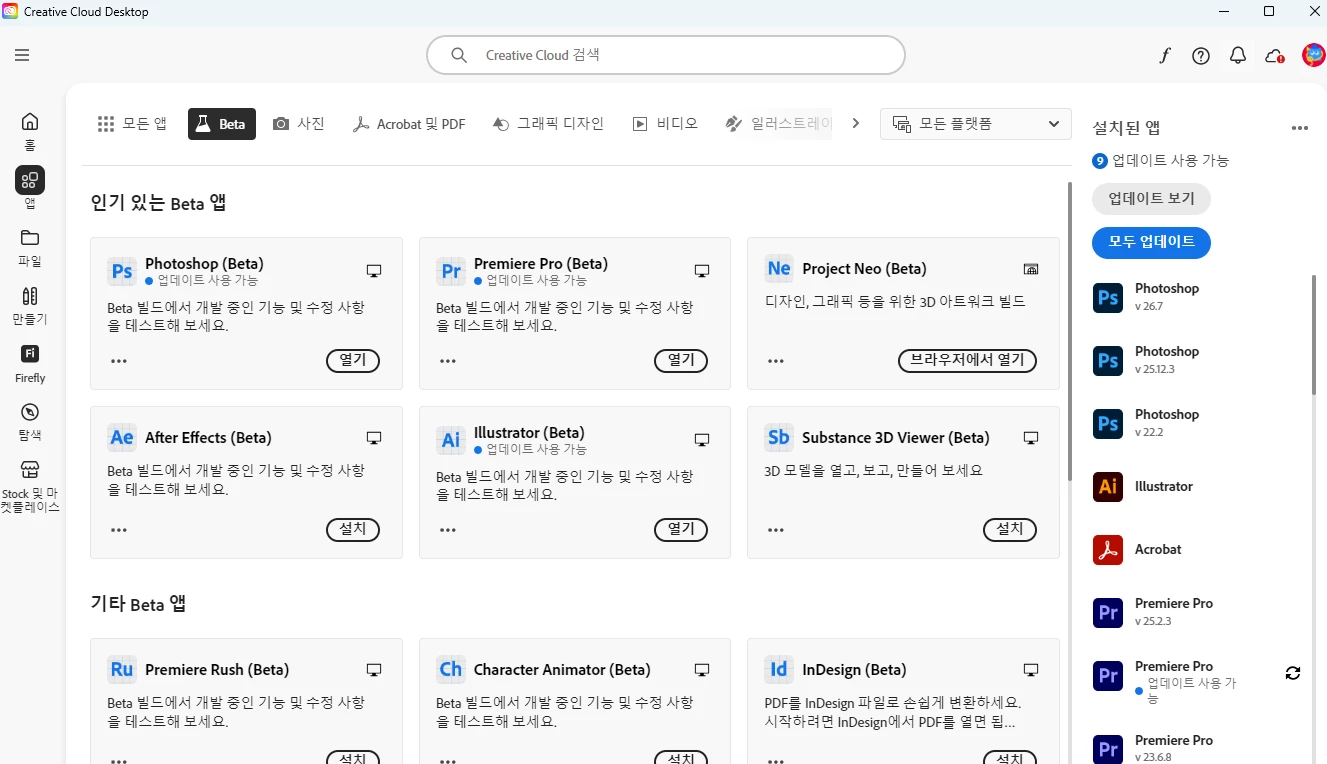Open Firefly in sidebar
This screenshot has width=1327, height=764.
pos(30,363)
